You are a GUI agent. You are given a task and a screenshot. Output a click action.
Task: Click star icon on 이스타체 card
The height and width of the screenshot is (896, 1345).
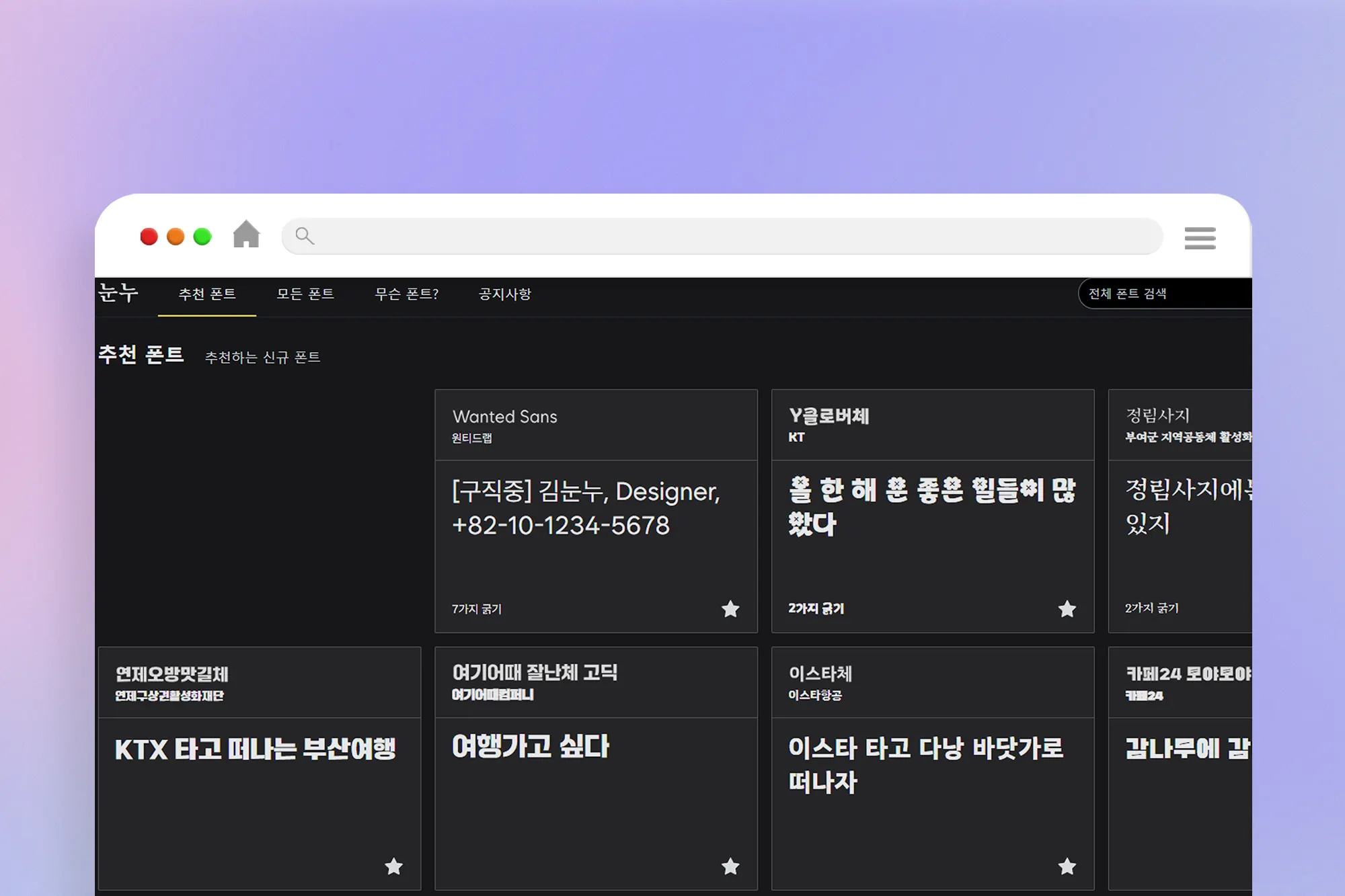coord(1067,866)
